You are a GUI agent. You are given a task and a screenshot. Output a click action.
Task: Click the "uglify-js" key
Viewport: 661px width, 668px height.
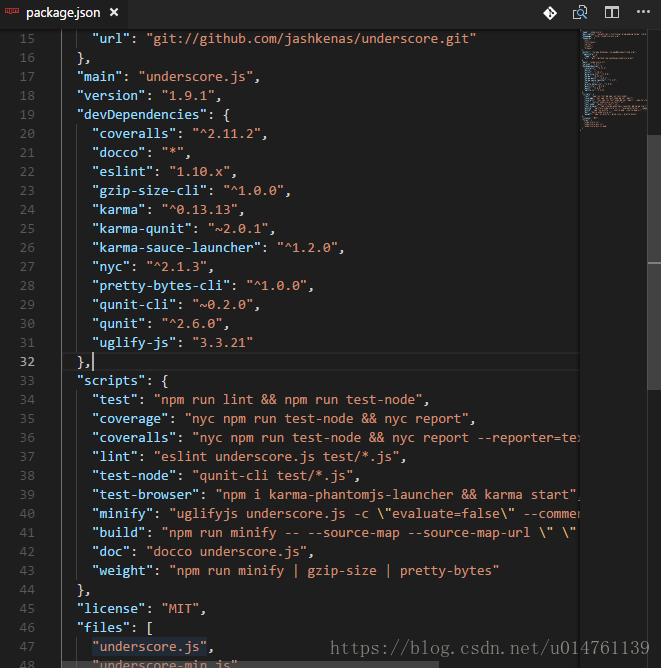134,343
